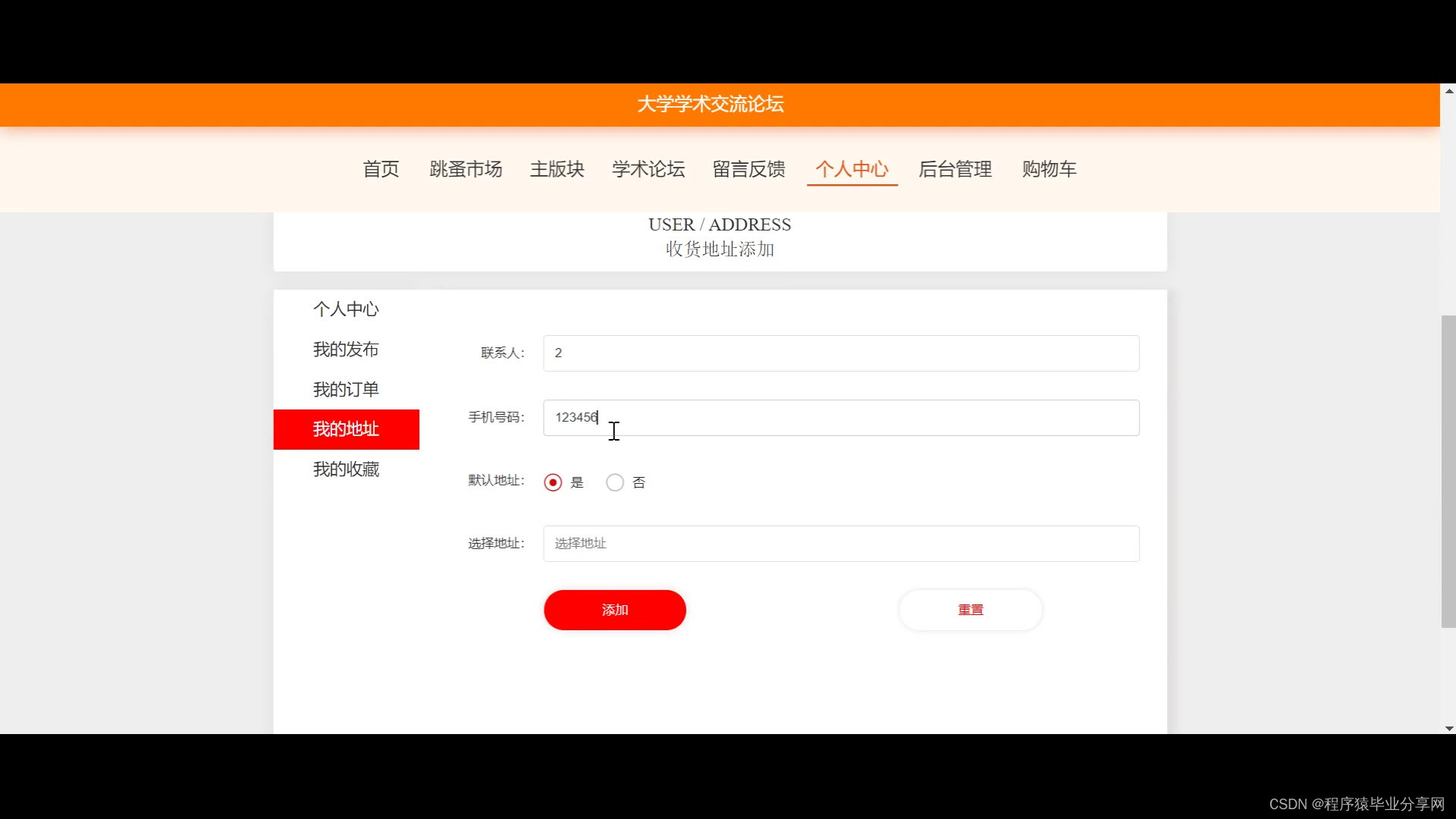1456x819 pixels.
Task: Open the 选择地址 address selector
Action: click(x=840, y=543)
